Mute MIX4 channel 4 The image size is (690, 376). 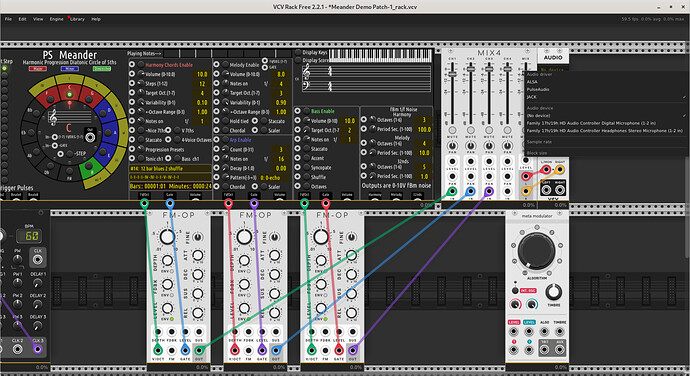click(x=507, y=130)
